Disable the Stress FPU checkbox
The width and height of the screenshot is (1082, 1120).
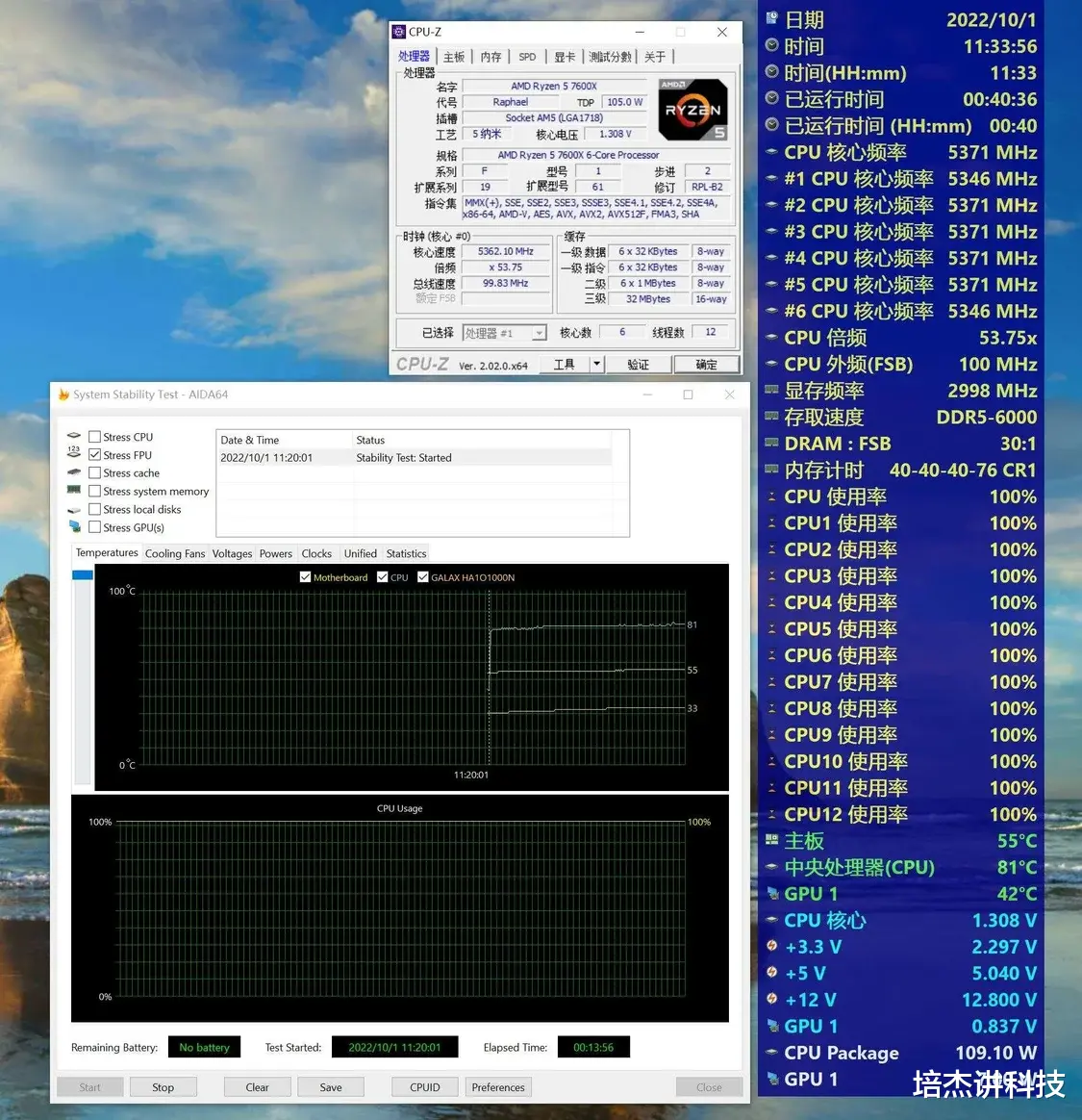pyautogui.click(x=94, y=454)
